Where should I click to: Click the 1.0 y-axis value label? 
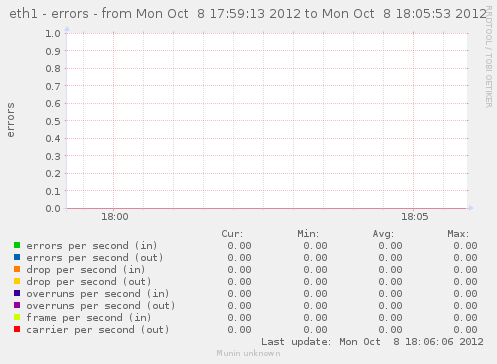53,33
